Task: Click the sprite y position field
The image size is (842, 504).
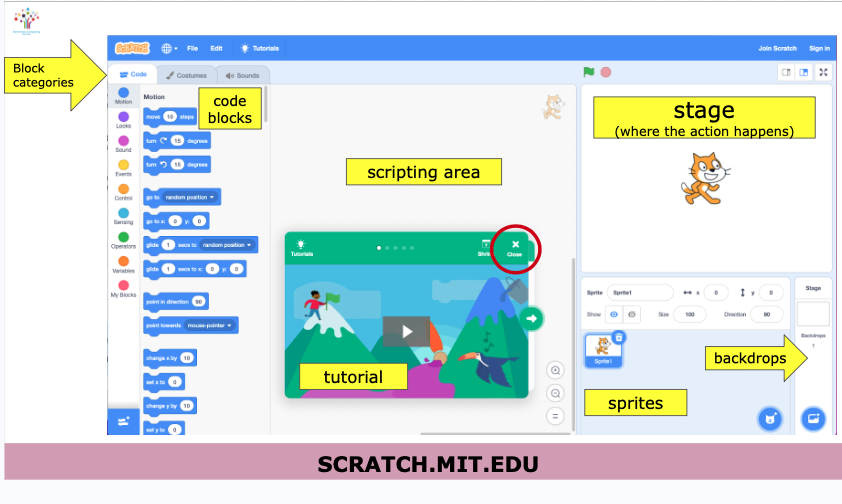Action: tap(771, 293)
